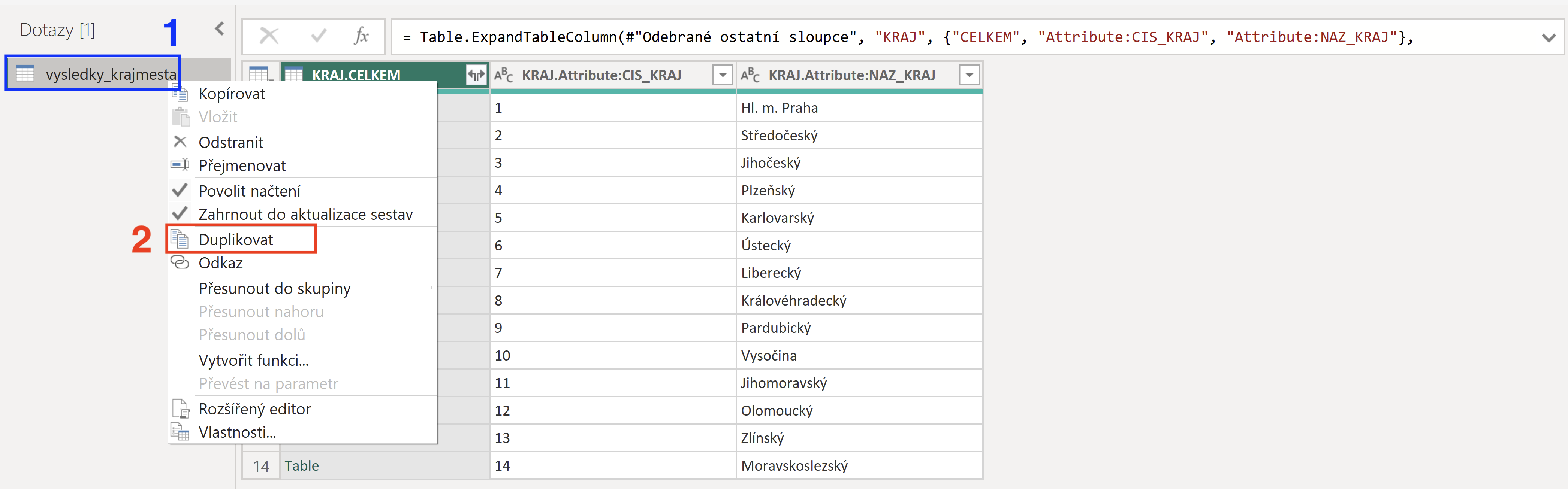Click the ABC type icon of KRAJ.Attribute:CIS_KRAJ
The width and height of the screenshot is (1568, 489).
tap(503, 75)
